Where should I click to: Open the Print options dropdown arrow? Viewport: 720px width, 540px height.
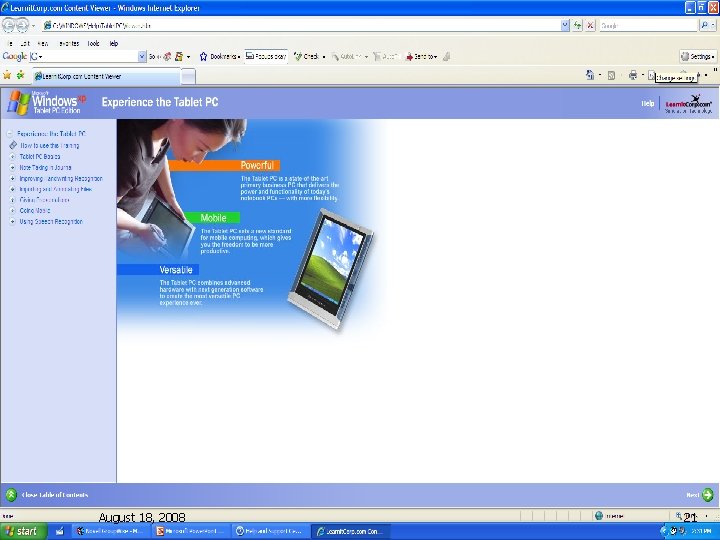point(642,75)
